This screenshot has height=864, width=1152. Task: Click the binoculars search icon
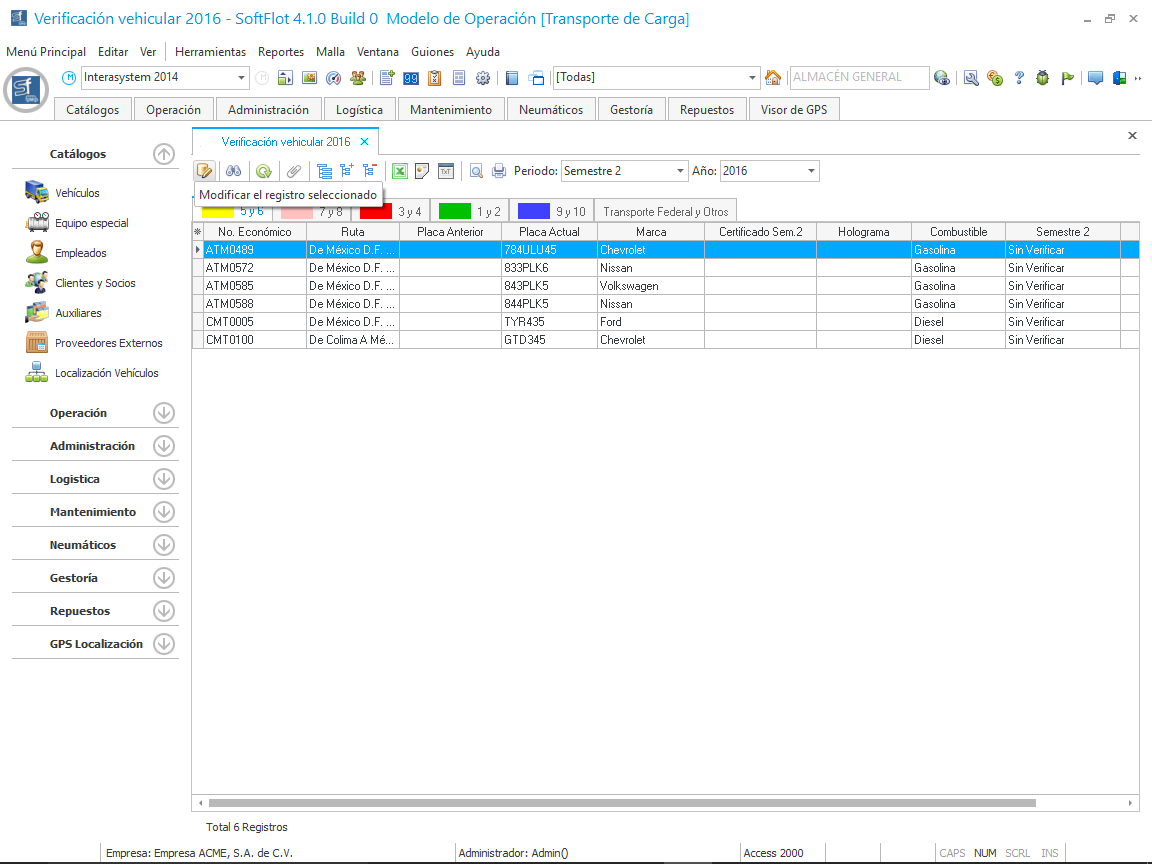(233, 171)
